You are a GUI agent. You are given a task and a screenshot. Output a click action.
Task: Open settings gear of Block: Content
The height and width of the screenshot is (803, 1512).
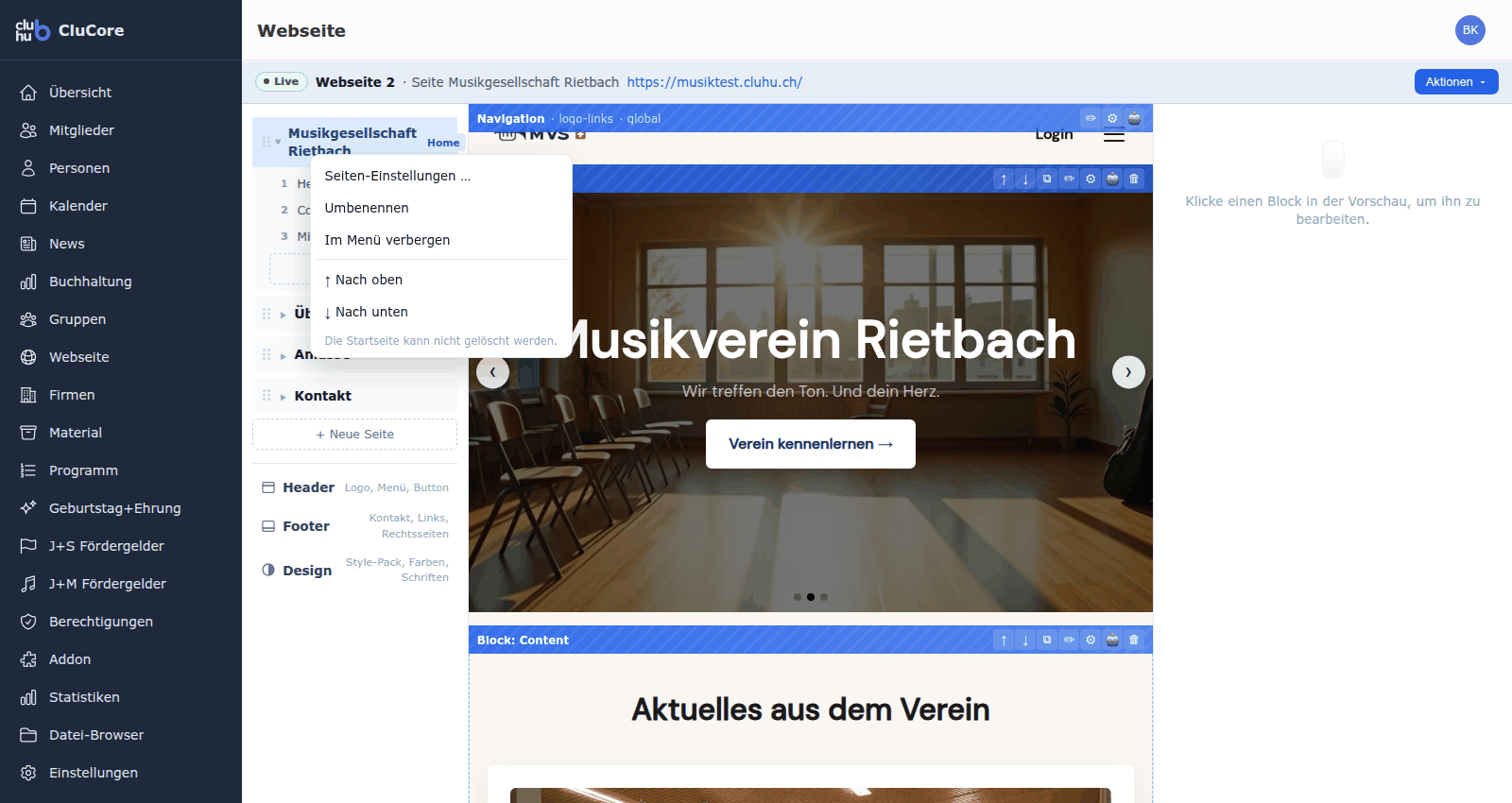pyautogui.click(x=1091, y=640)
